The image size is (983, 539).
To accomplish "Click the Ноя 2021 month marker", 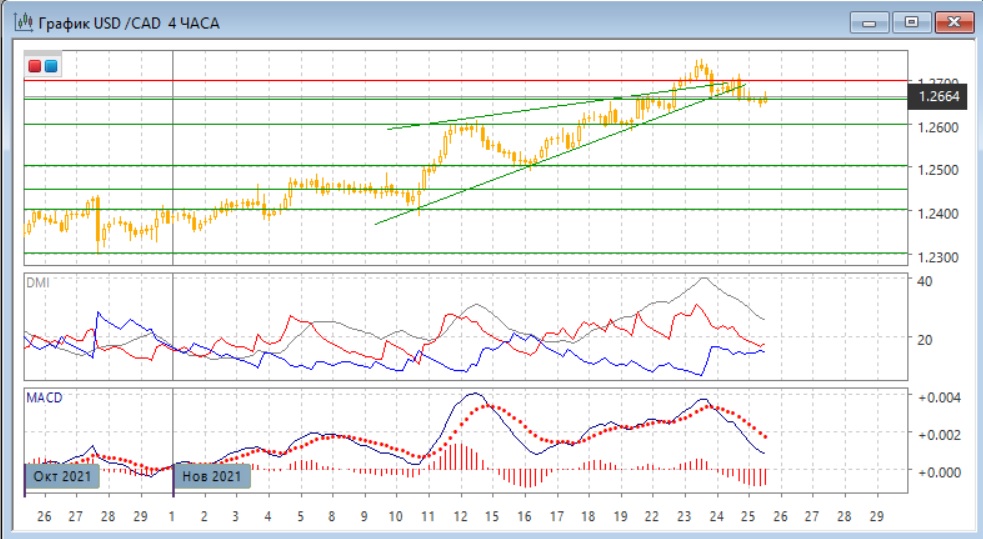I will click(x=212, y=477).
